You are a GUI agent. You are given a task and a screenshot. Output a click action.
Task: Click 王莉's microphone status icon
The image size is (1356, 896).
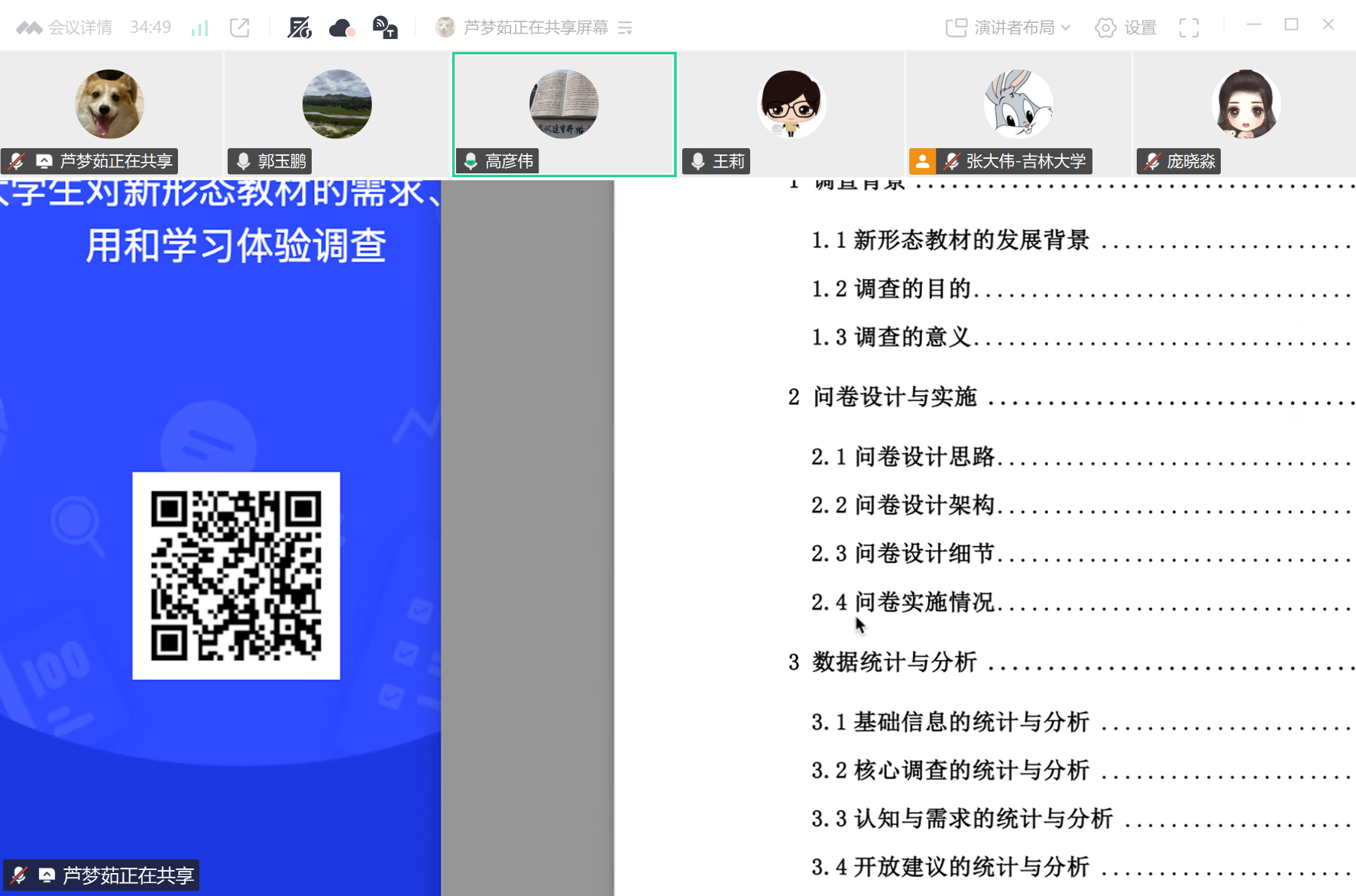pos(697,161)
